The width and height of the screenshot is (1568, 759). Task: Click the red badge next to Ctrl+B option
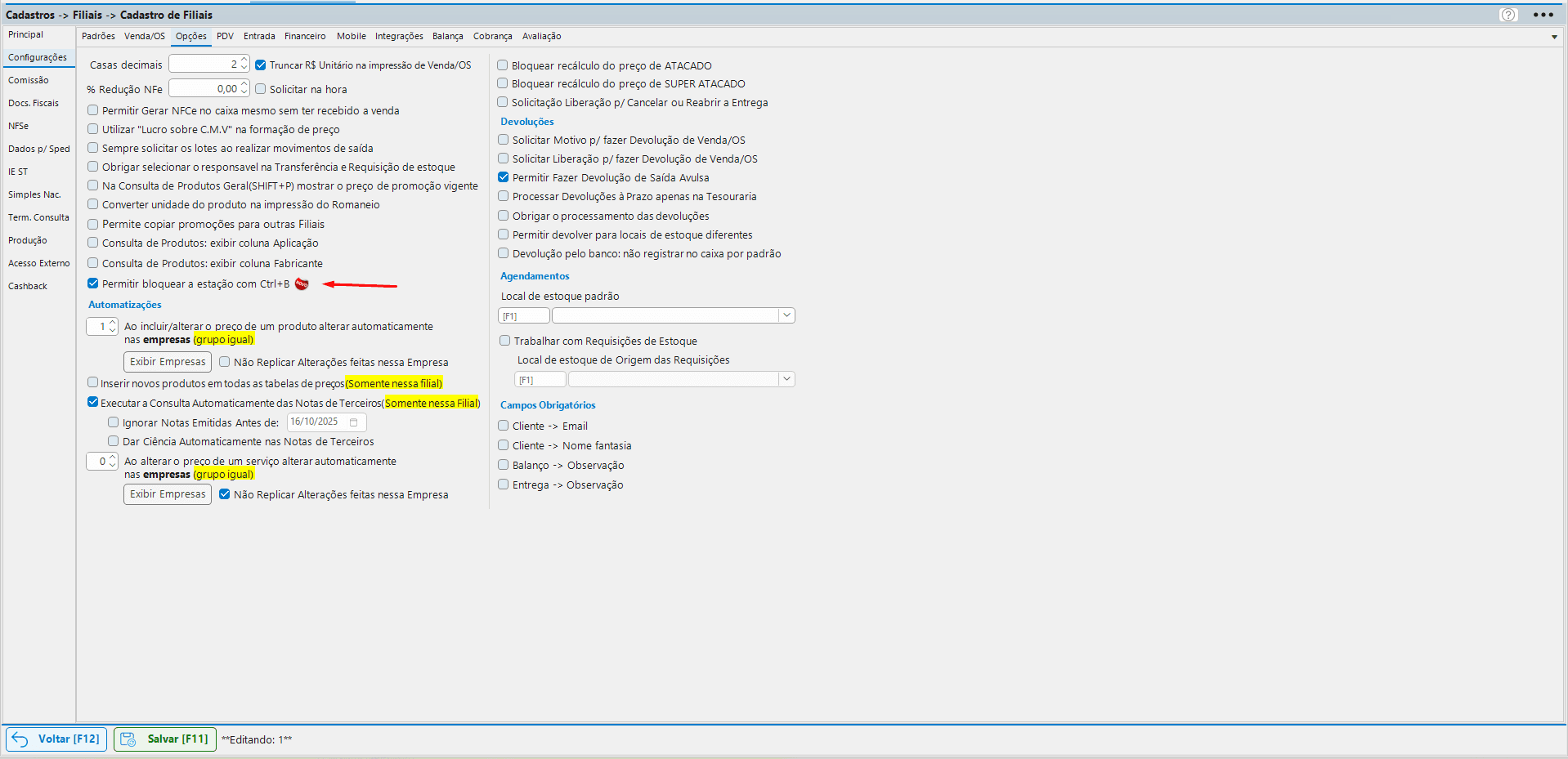pos(302,284)
